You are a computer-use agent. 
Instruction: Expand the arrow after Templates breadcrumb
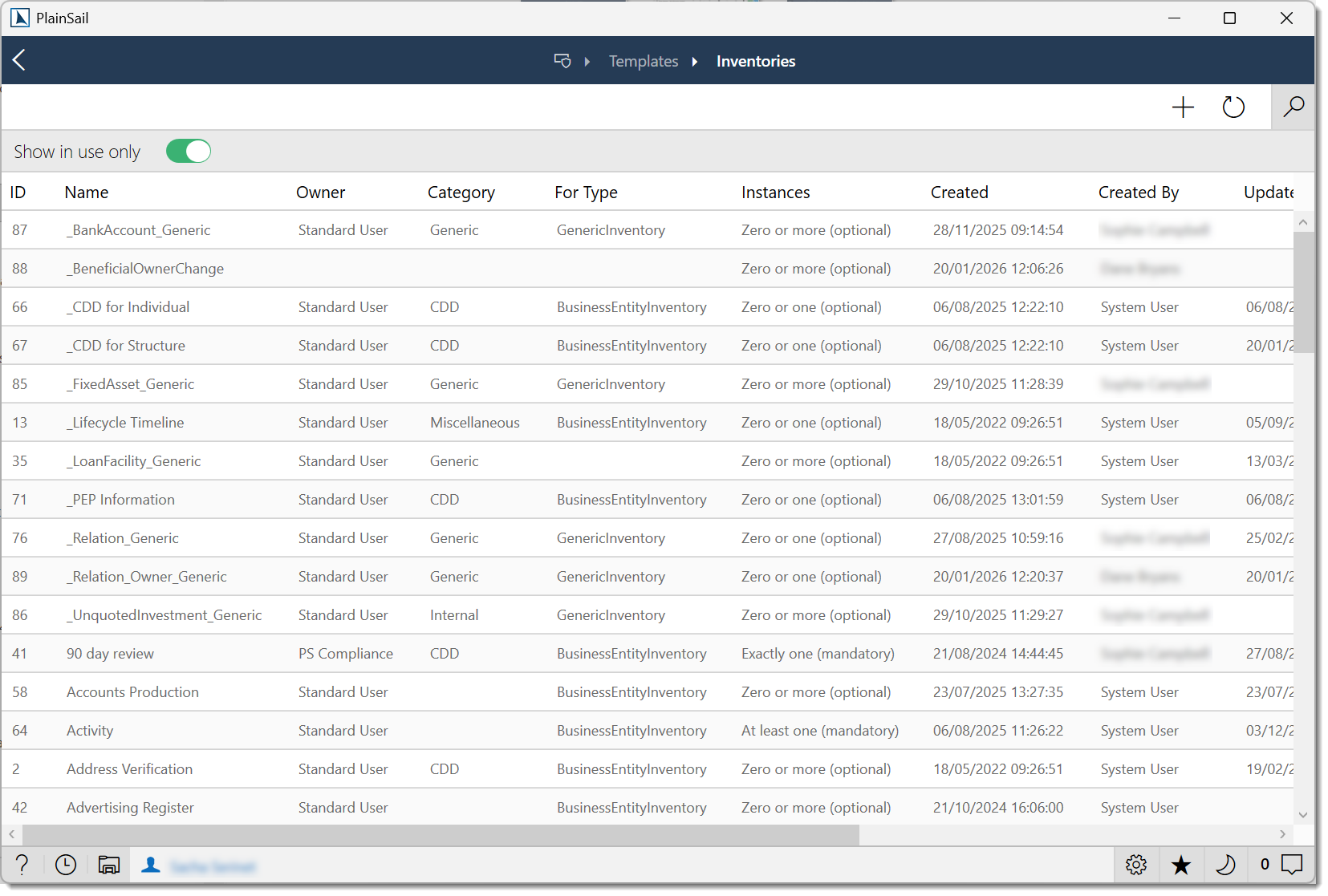[x=695, y=62]
